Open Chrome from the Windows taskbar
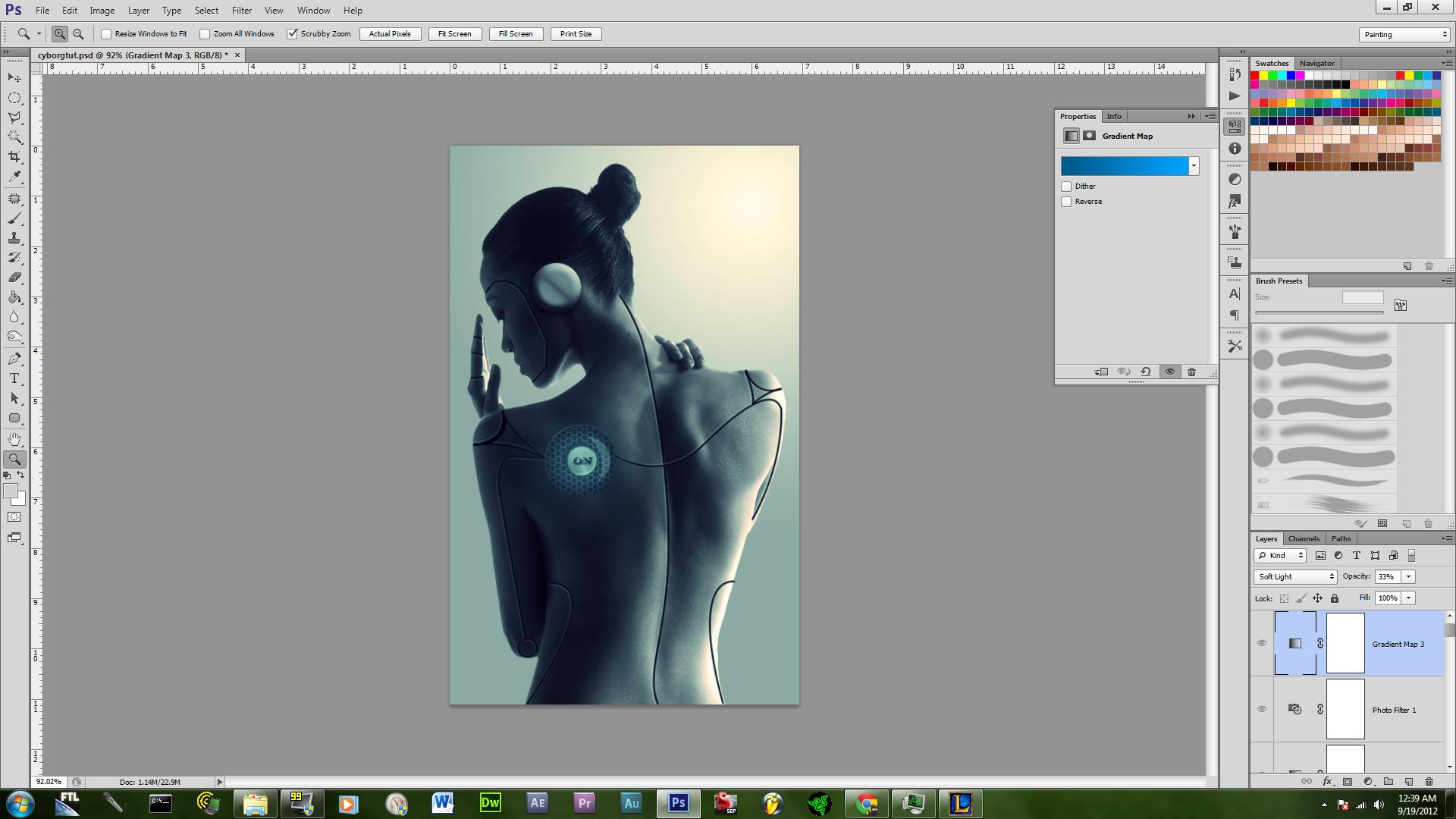 (867, 803)
